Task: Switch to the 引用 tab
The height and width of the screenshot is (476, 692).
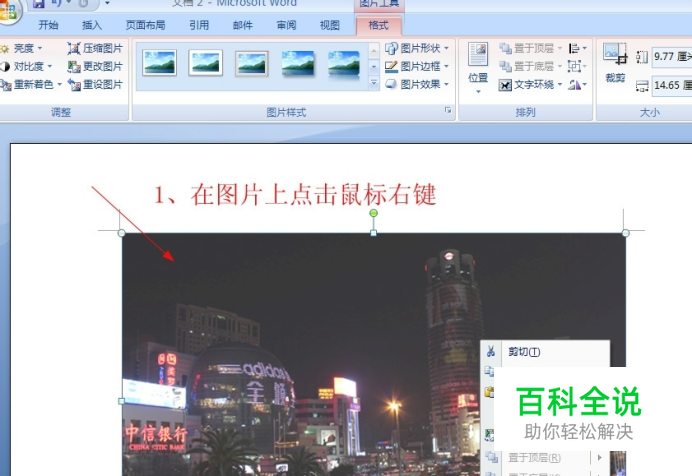Action: pyautogui.click(x=199, y=25)
